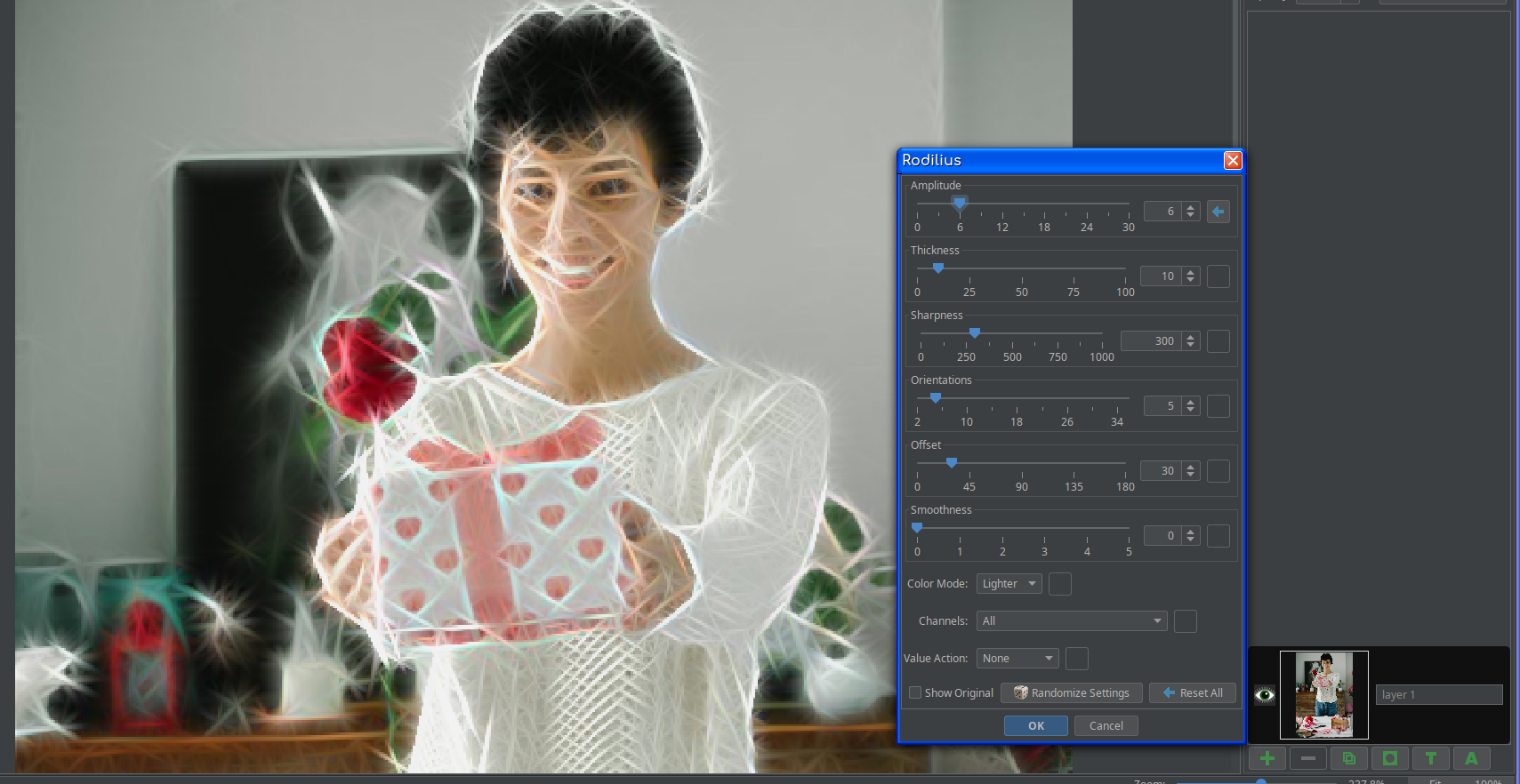Click the Amplitude value stepper
The height and width of the screenshot is (784, 1520).
pyautogui.click(x=1191, y=212)
